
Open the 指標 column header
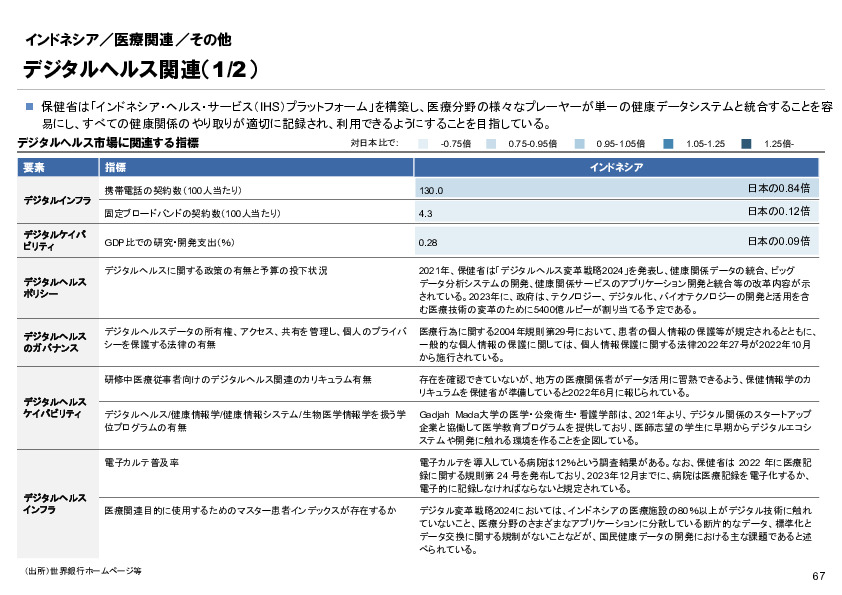pyautogui.click(x=115, y=170)
